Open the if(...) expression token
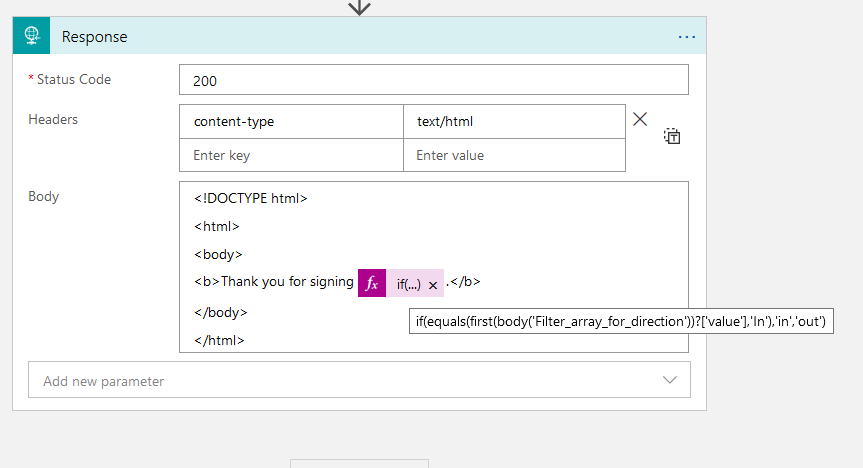 pyautogui.click(x=408, y=285)
